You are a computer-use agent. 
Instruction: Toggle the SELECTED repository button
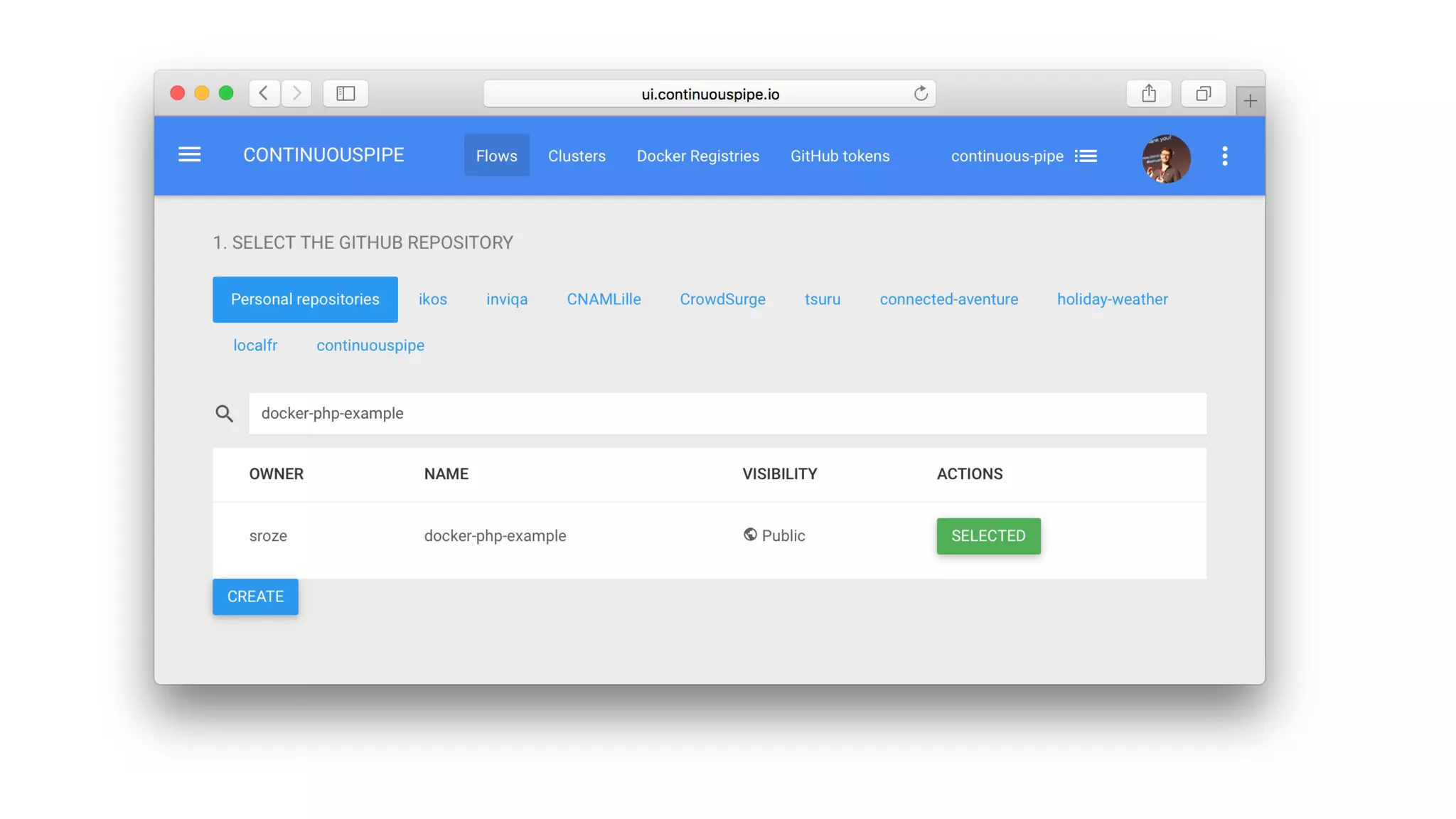[x=988, y=536]
